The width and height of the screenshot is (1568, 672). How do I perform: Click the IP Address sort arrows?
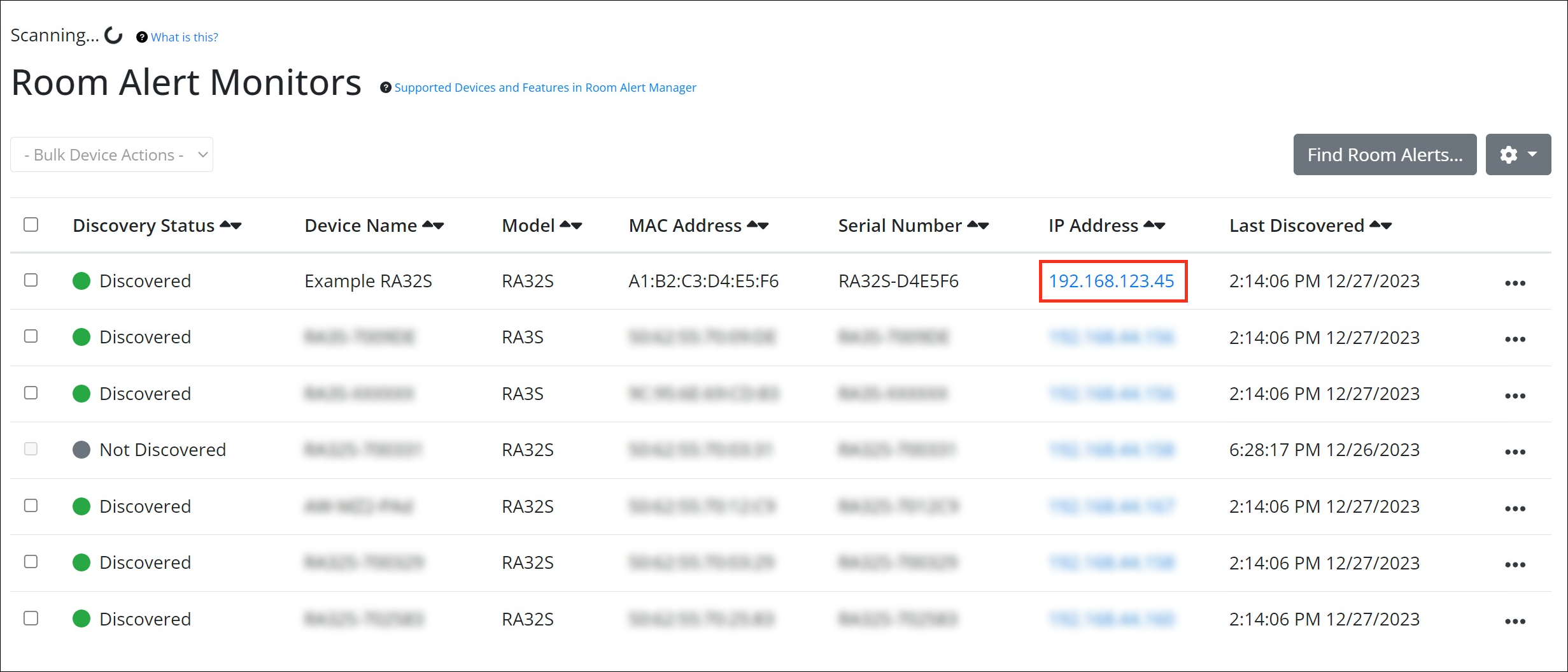(1154, 225)
